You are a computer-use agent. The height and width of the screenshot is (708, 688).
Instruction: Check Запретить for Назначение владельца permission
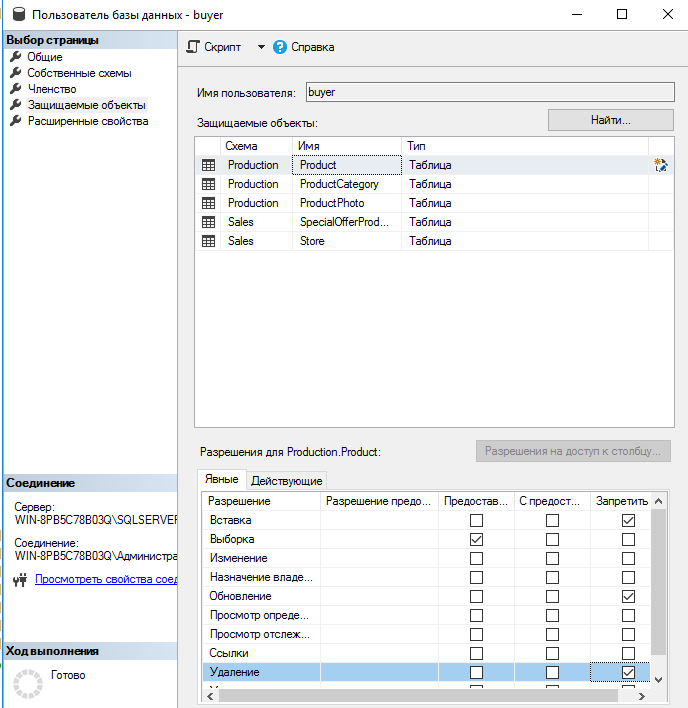(628, 577)
